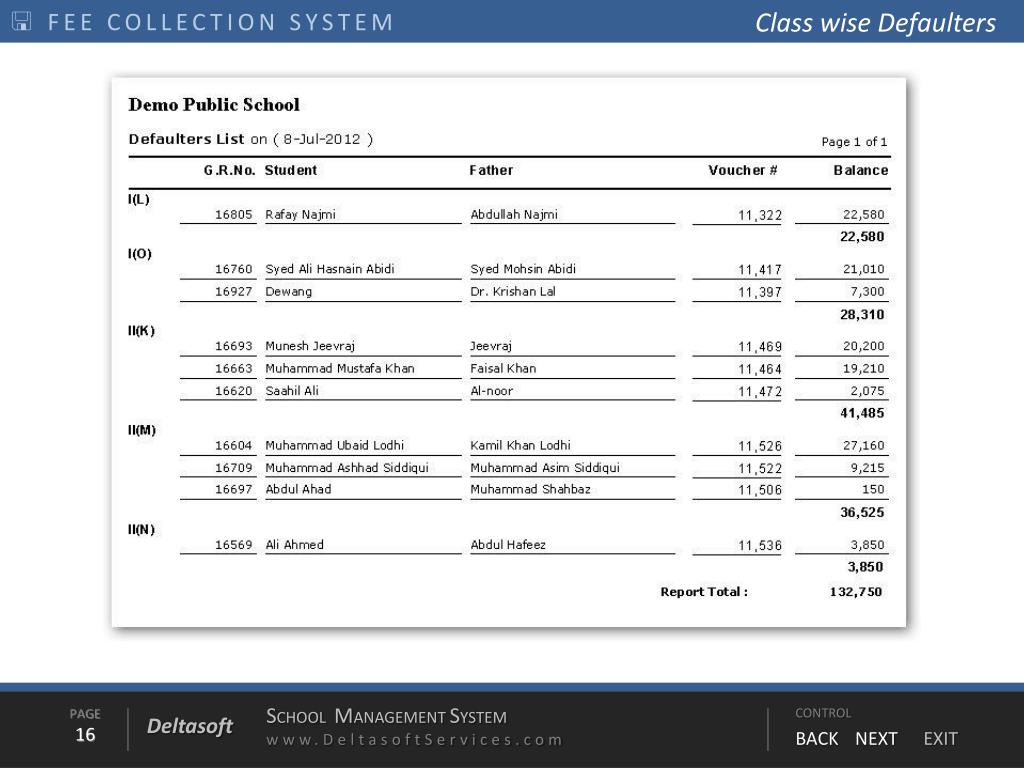Click the II(M) class group label

142,430
